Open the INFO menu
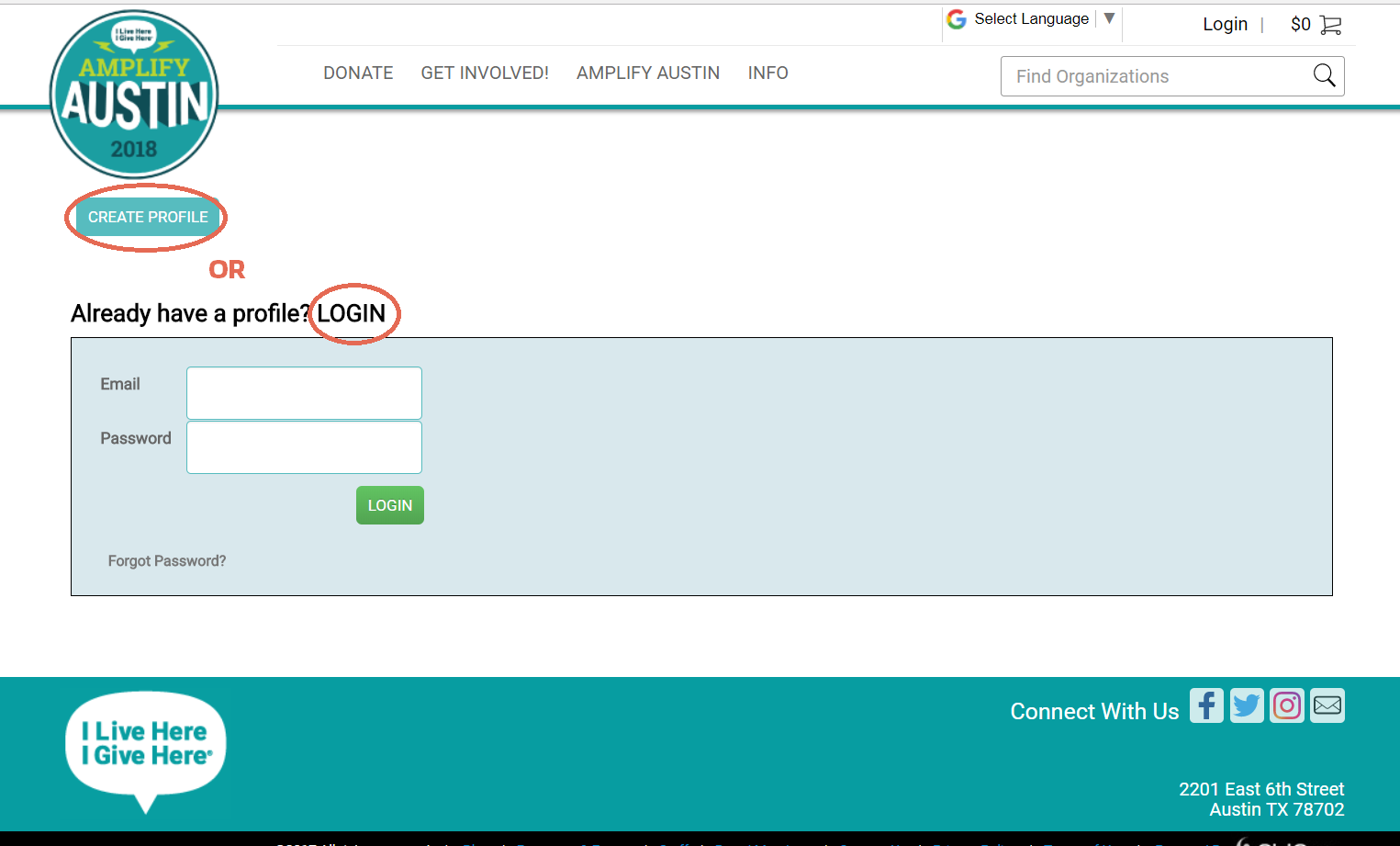This screenshot has width=1400, height=846. click(767, 73)
